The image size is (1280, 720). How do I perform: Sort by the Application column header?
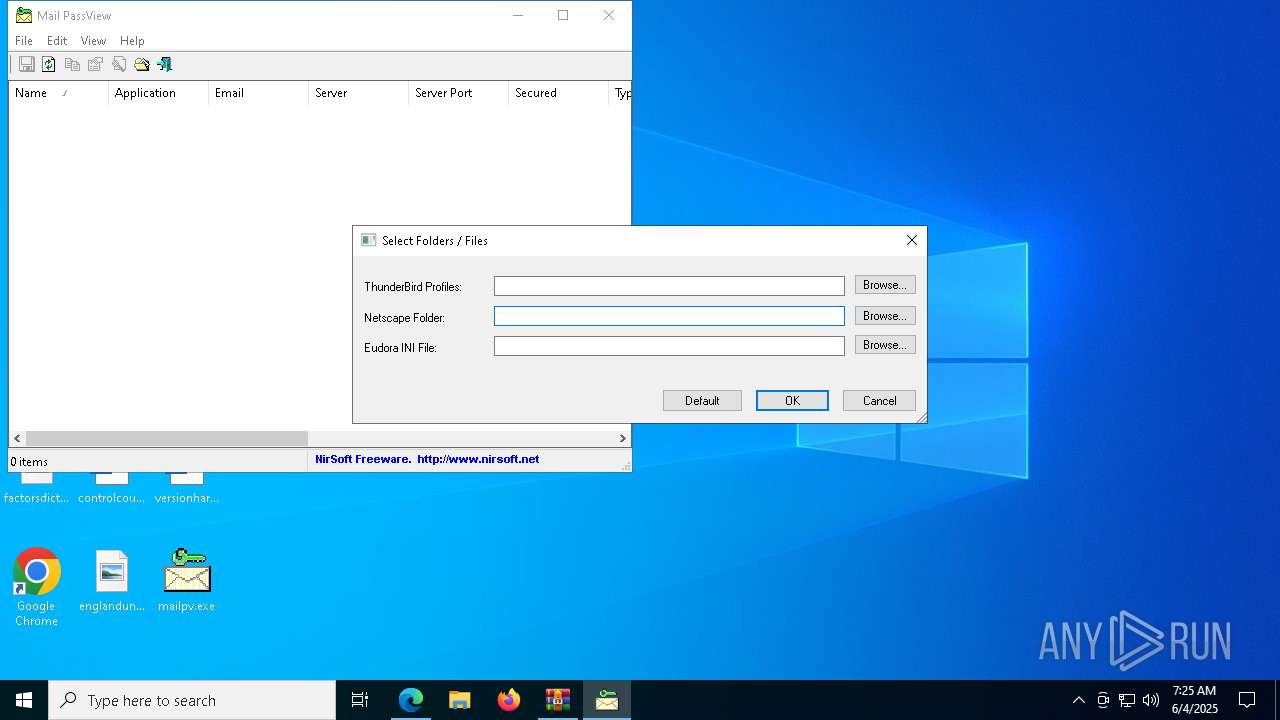click(x=158, y=93)
